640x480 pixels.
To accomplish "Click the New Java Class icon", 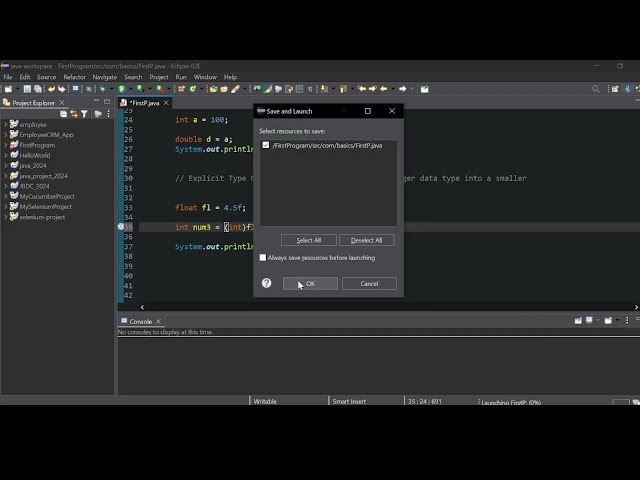I will coord(193,89).
